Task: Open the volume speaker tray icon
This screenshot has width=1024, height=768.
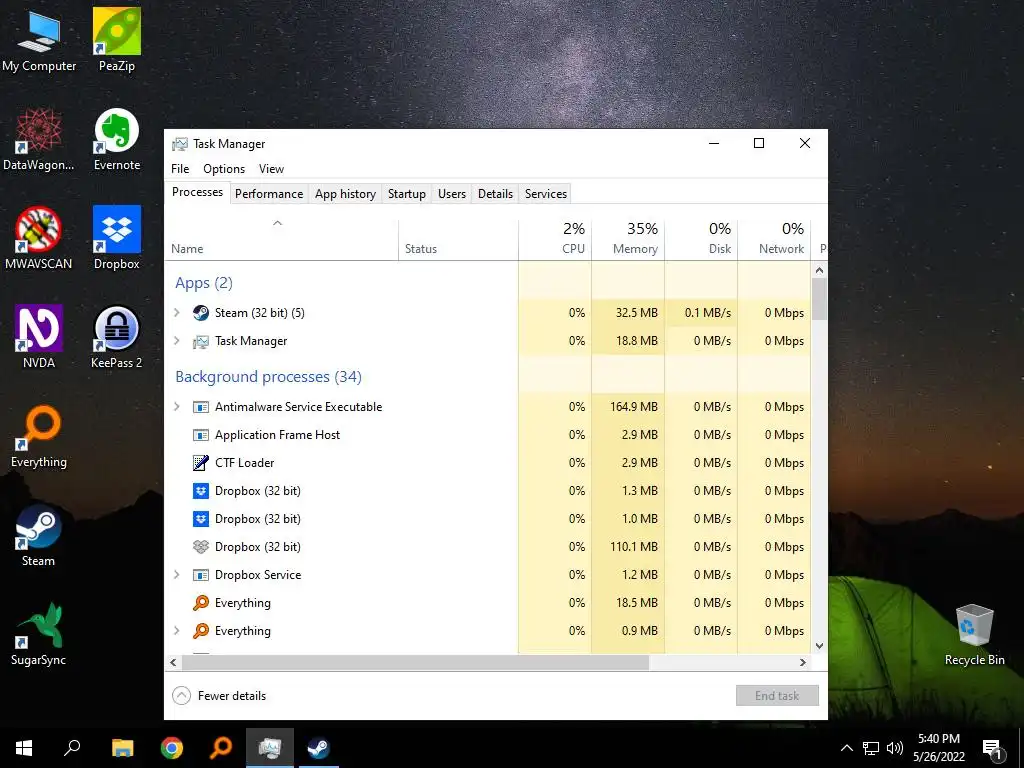Action: 895,748
